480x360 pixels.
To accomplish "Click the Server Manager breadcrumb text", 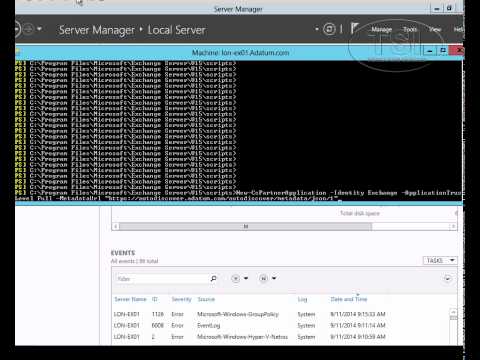I will tap(97, 30).
